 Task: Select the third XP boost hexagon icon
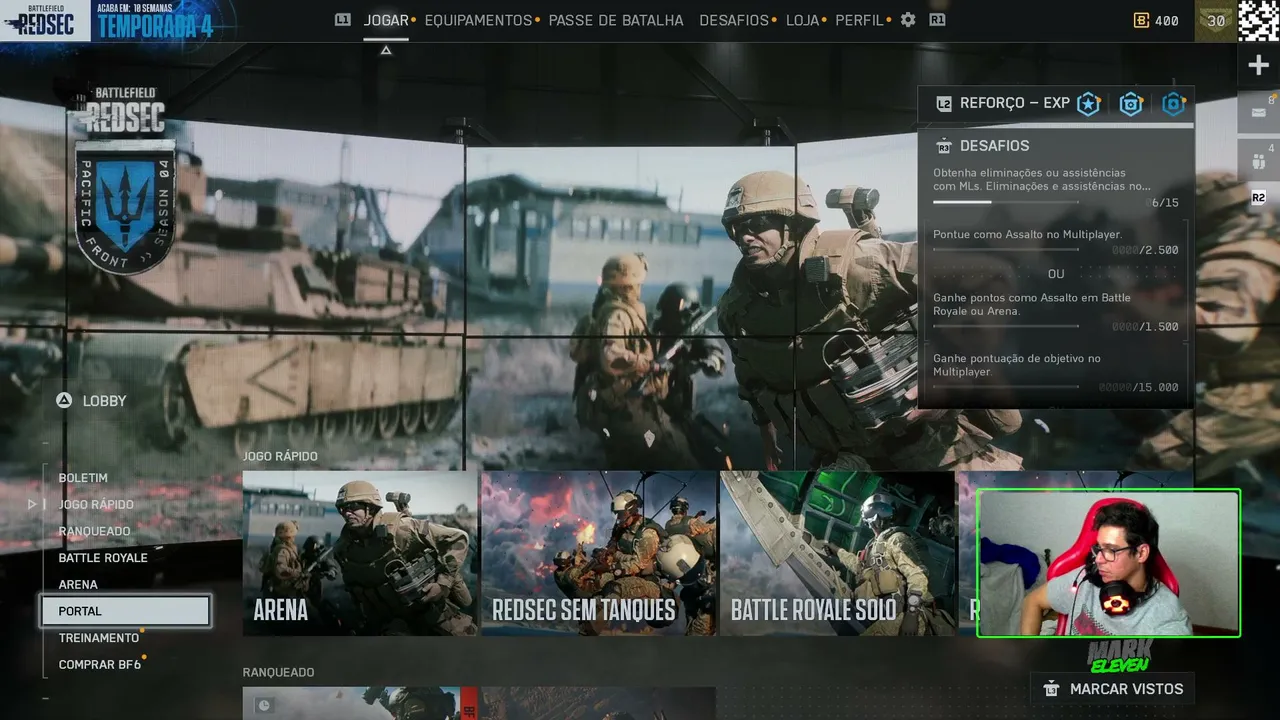tap(1174, 104)
